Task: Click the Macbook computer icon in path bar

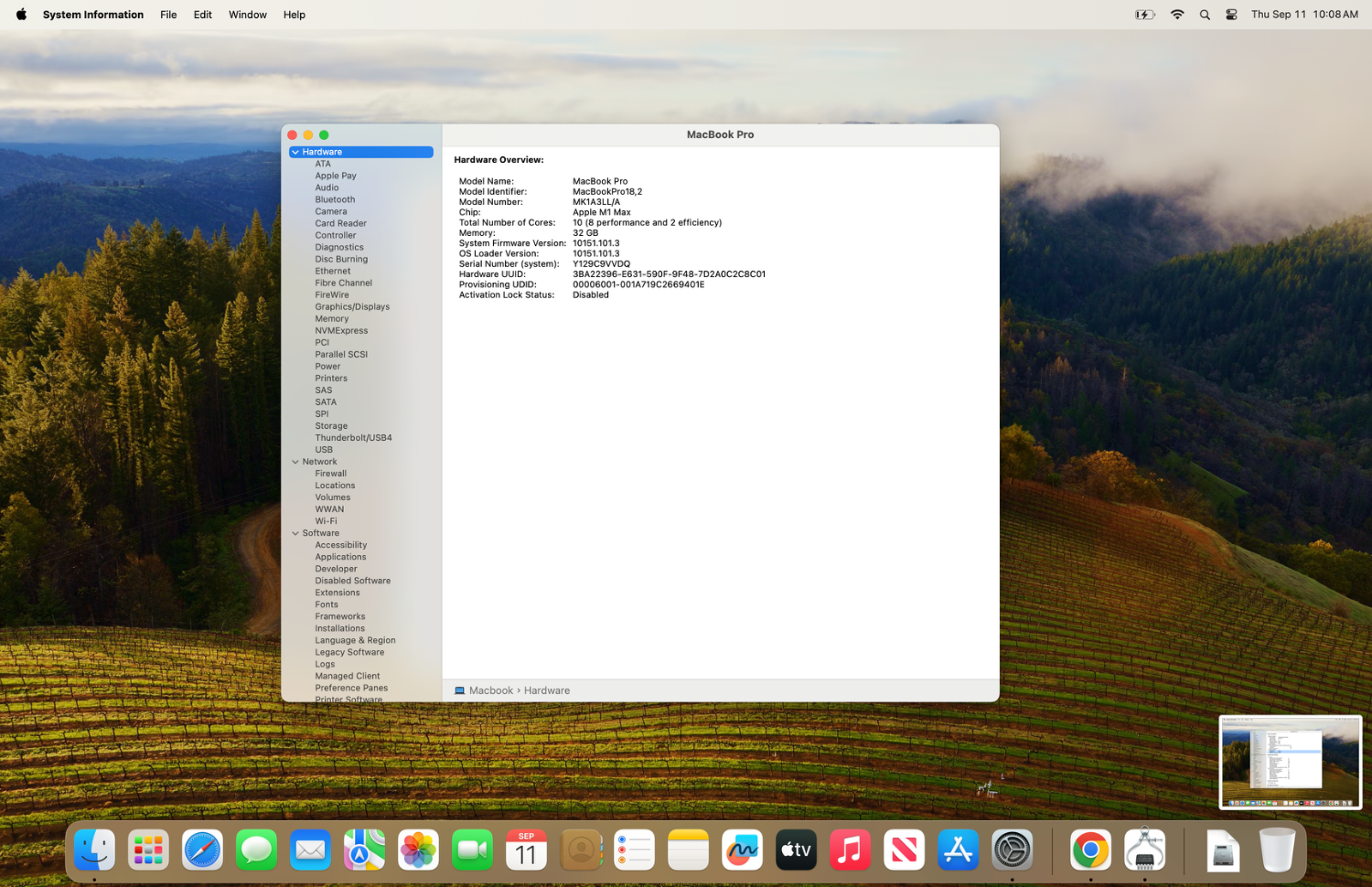Action: click(x=459, y=690)
